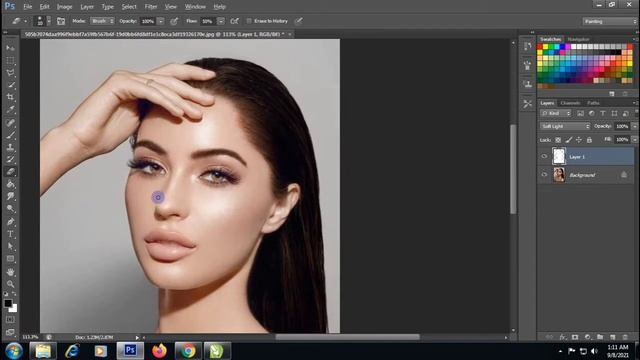
Task: Select the Pen tool
Action: coord(10,222)
